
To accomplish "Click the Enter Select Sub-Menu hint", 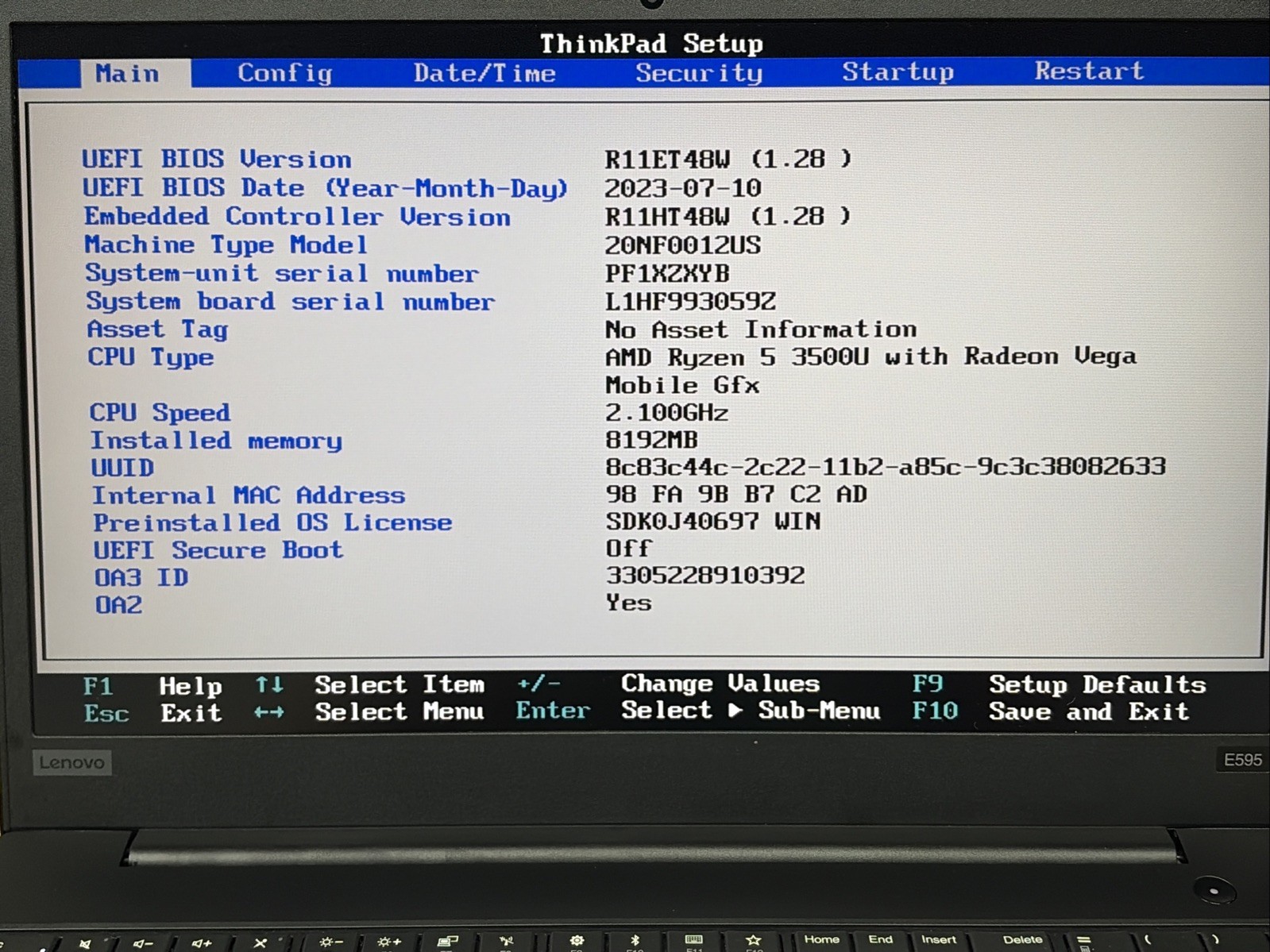I will 698,710.
